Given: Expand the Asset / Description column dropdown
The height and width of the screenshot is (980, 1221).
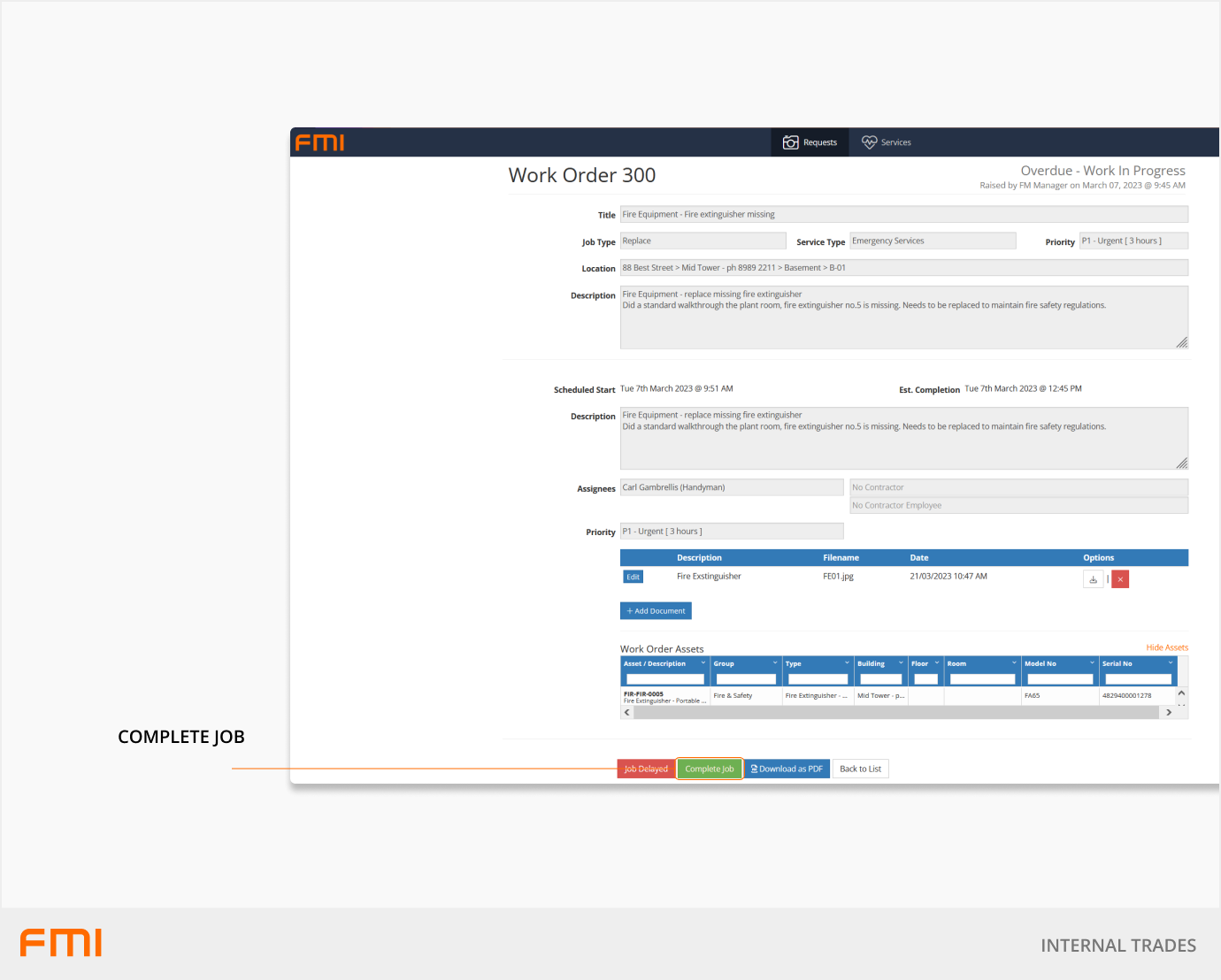Looking at the screenshot, I should click(703, 663).
